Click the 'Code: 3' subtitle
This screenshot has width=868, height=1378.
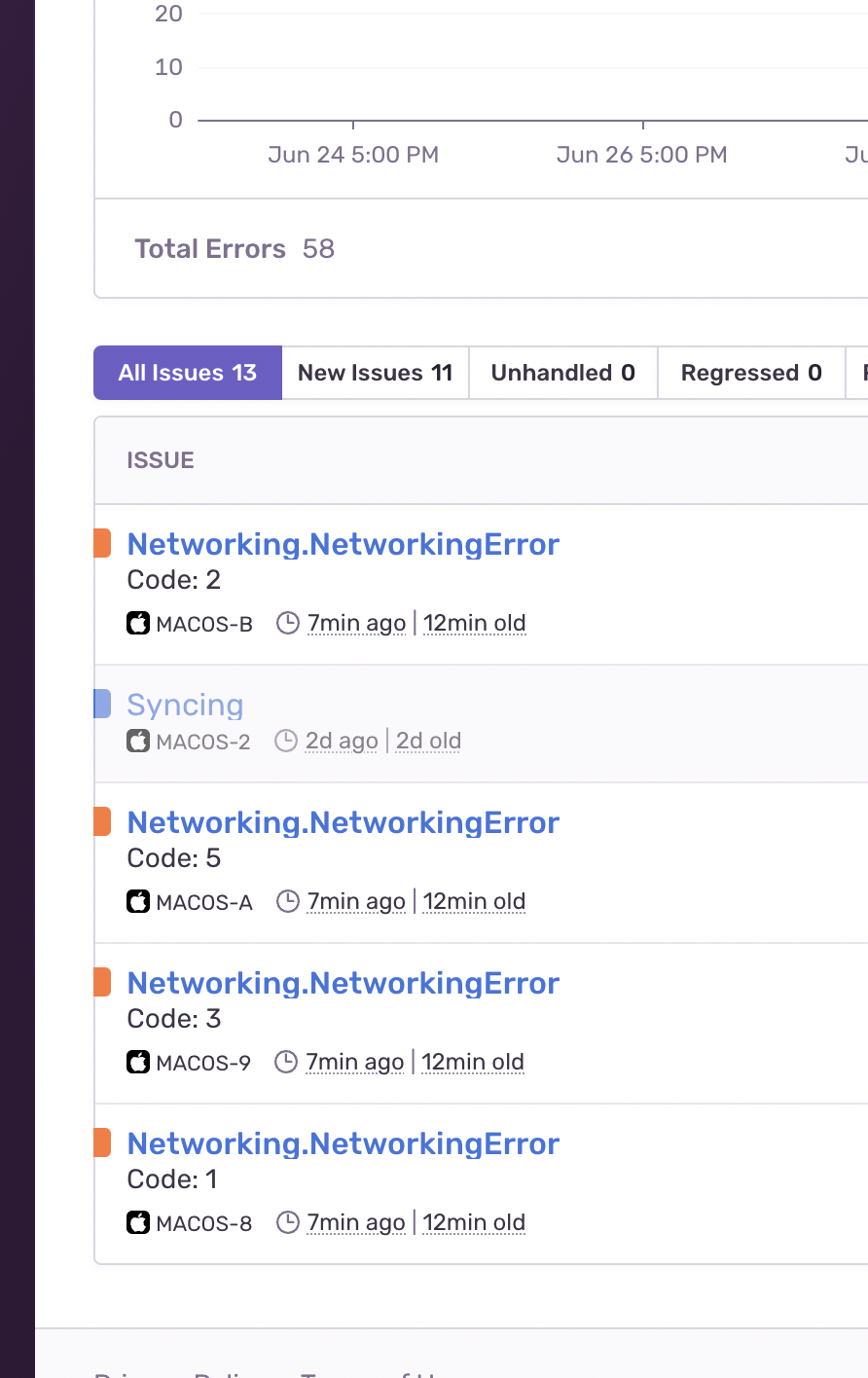coord(174,1019)
